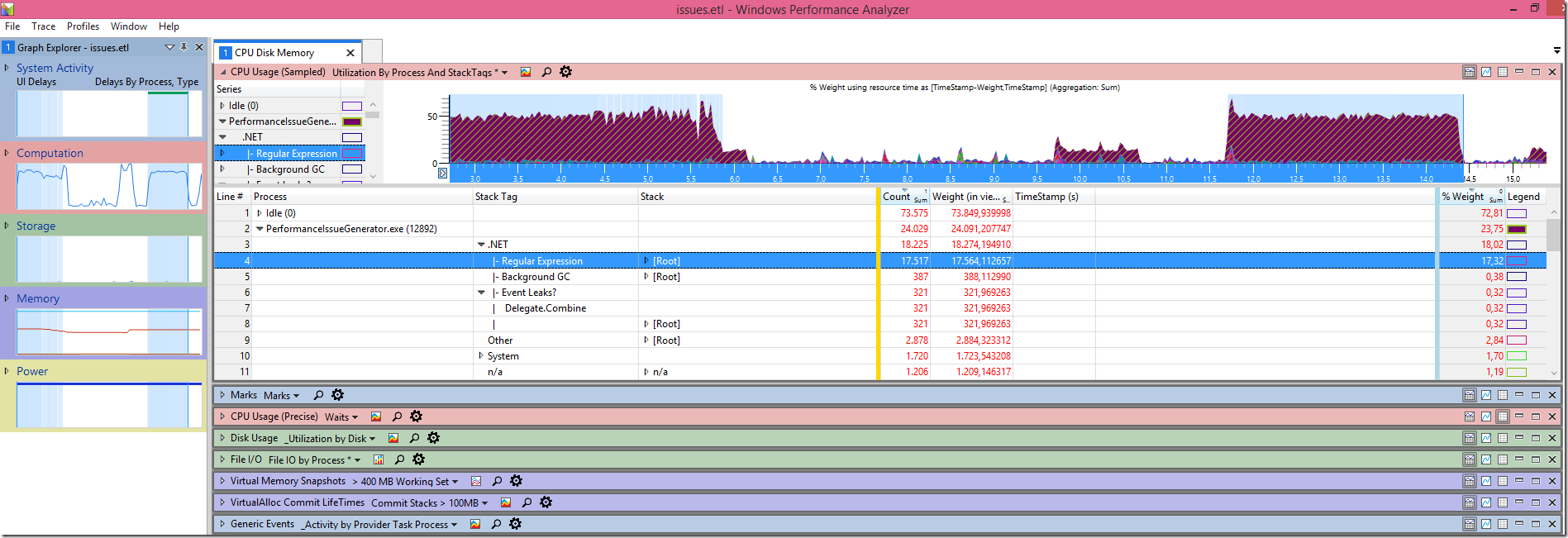
Task: Search within the File I/O panel
Action: (399, 459)
